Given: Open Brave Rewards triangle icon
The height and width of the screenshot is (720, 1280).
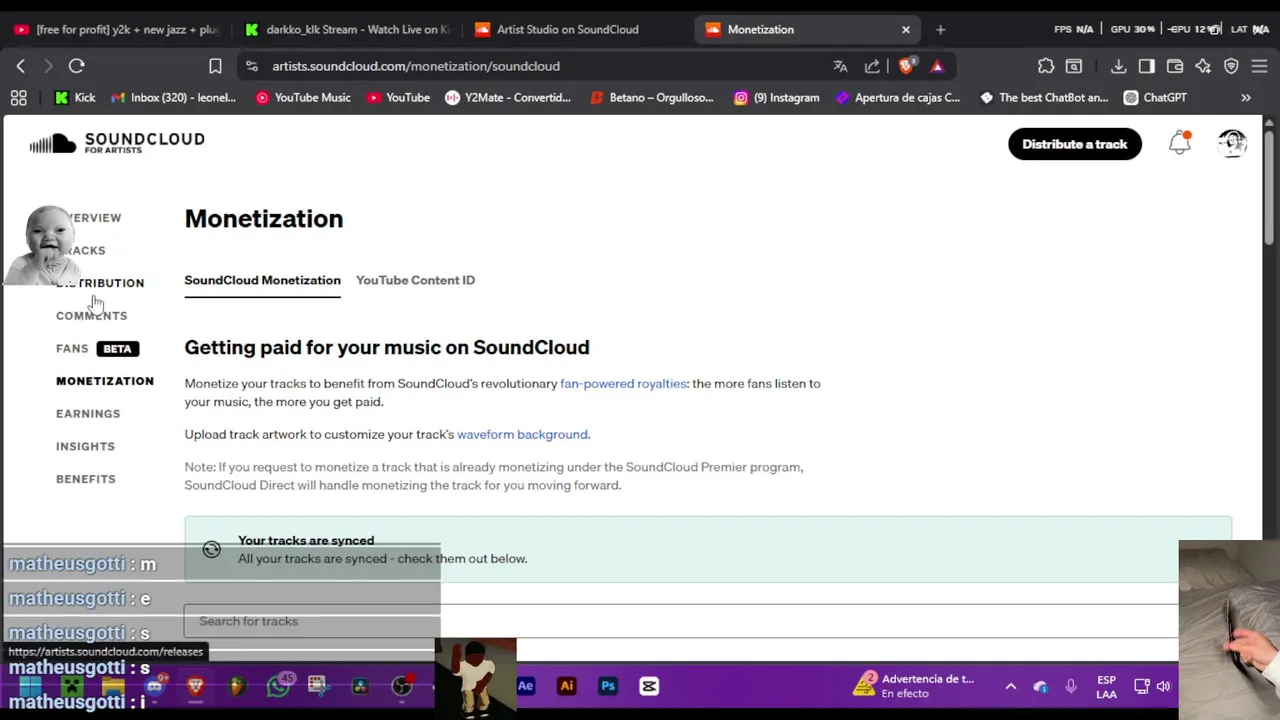Looking at the screenshot, I should [937, 66].
